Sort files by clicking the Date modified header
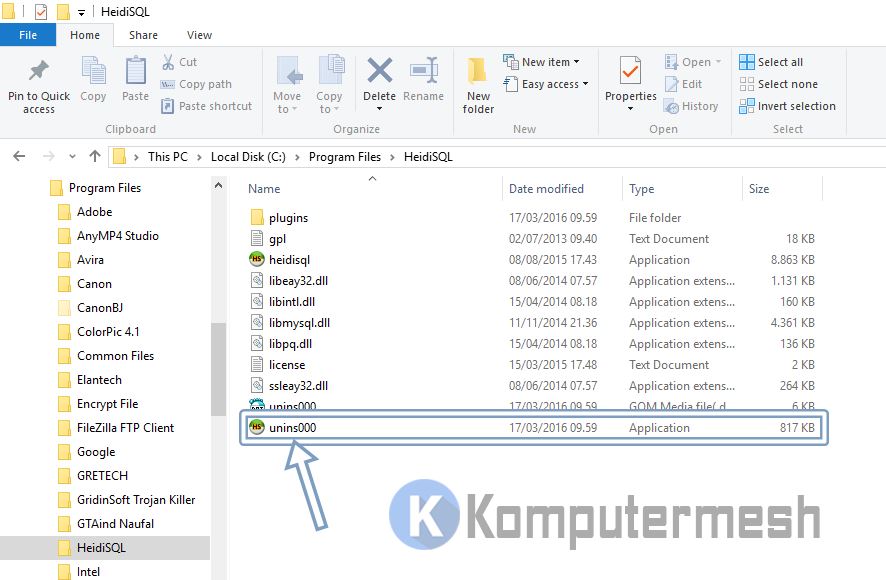The image size is (886, 580). tap(547, 189)
